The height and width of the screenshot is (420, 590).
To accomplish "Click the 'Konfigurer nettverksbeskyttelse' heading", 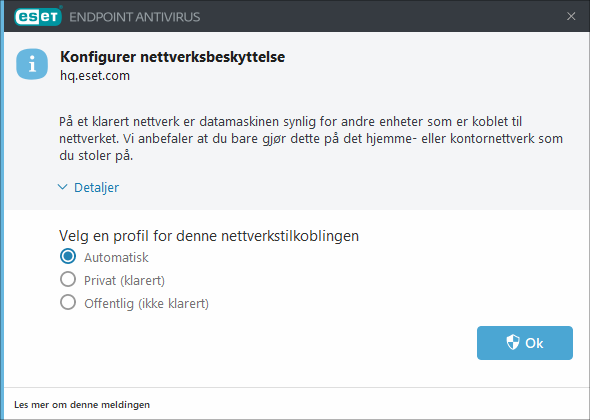I will coord(172,57).
